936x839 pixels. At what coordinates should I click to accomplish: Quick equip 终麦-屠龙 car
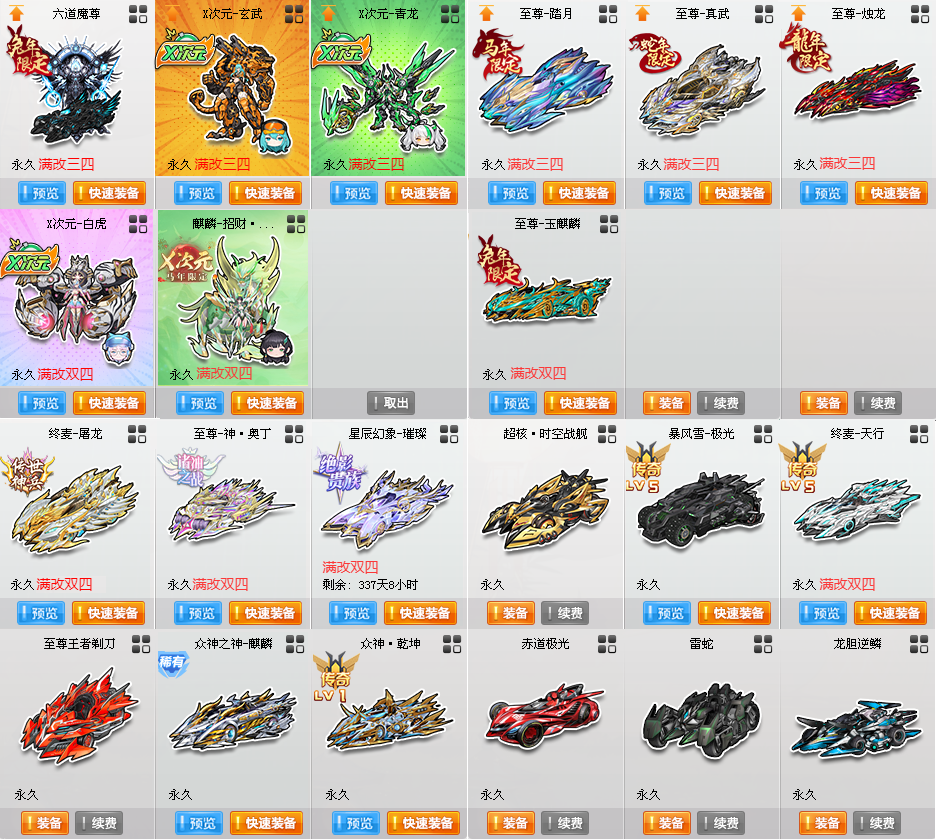(x=109, y=613)
